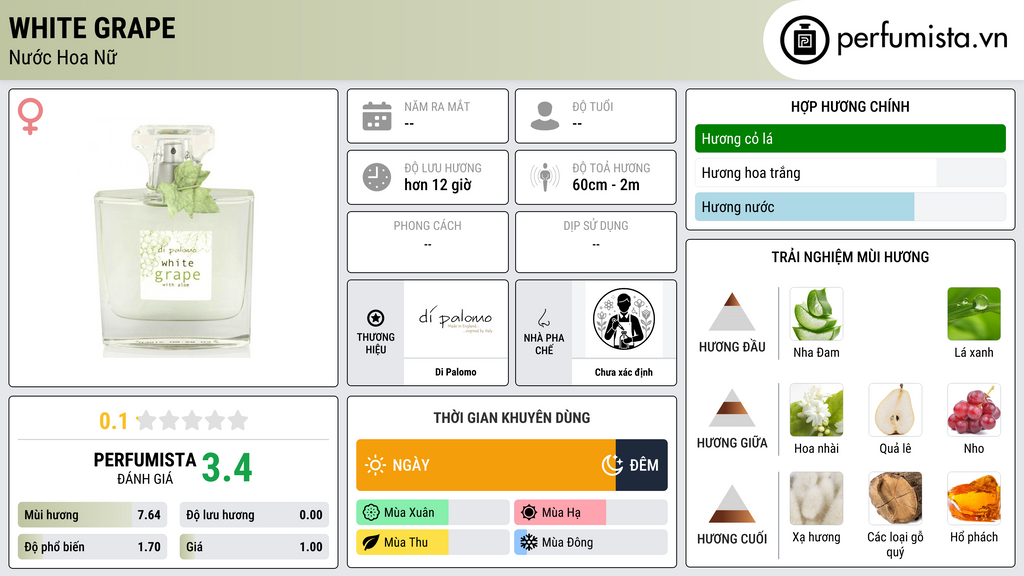Click the Di Palomo brand name link

(x=456, y=372)
